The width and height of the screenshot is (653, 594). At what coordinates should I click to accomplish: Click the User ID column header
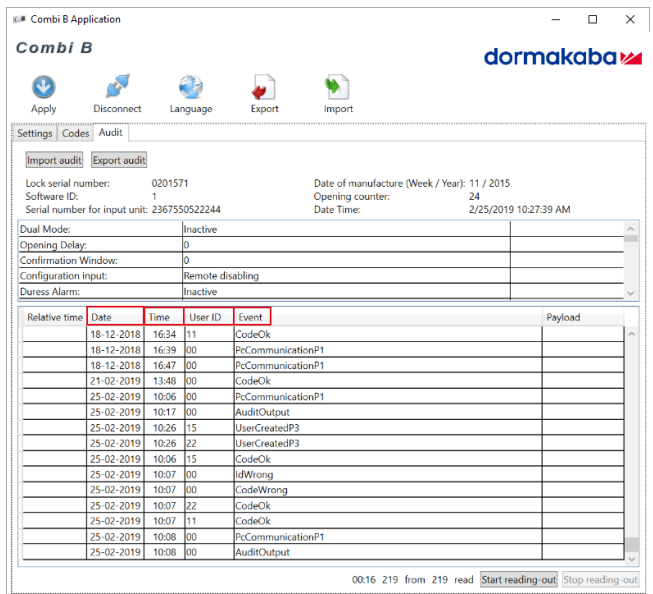coord(209,317)
